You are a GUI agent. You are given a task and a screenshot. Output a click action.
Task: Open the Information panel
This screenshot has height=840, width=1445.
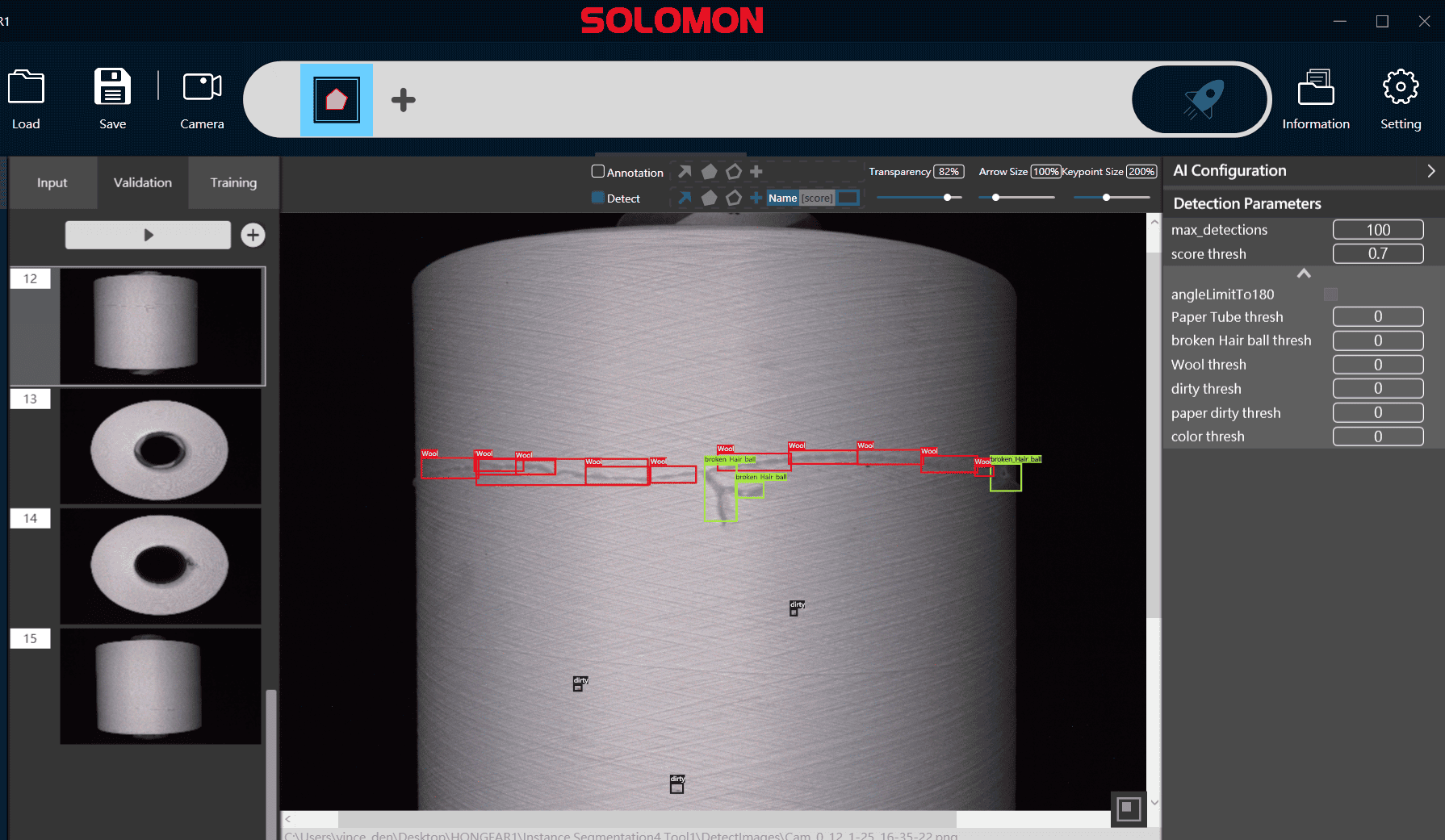[1315, 88]
